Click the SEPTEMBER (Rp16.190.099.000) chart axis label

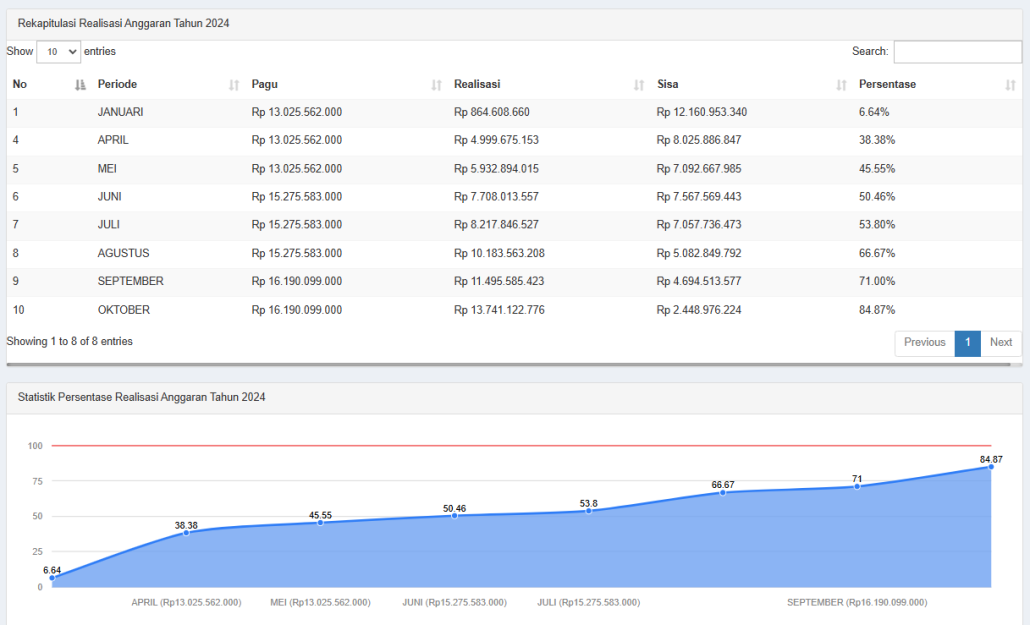857,602
